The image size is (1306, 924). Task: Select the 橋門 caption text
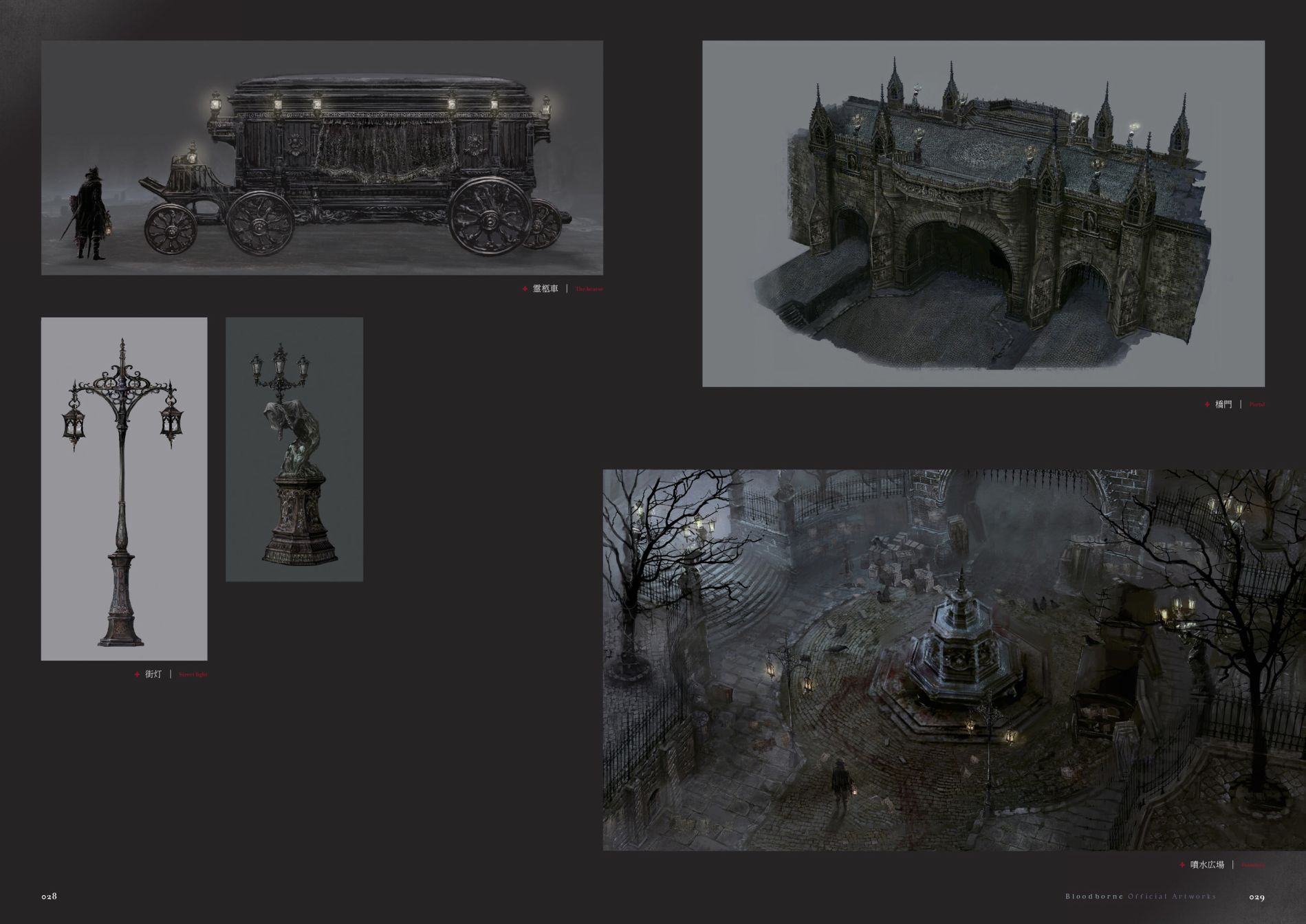(x=1223, y=404)
